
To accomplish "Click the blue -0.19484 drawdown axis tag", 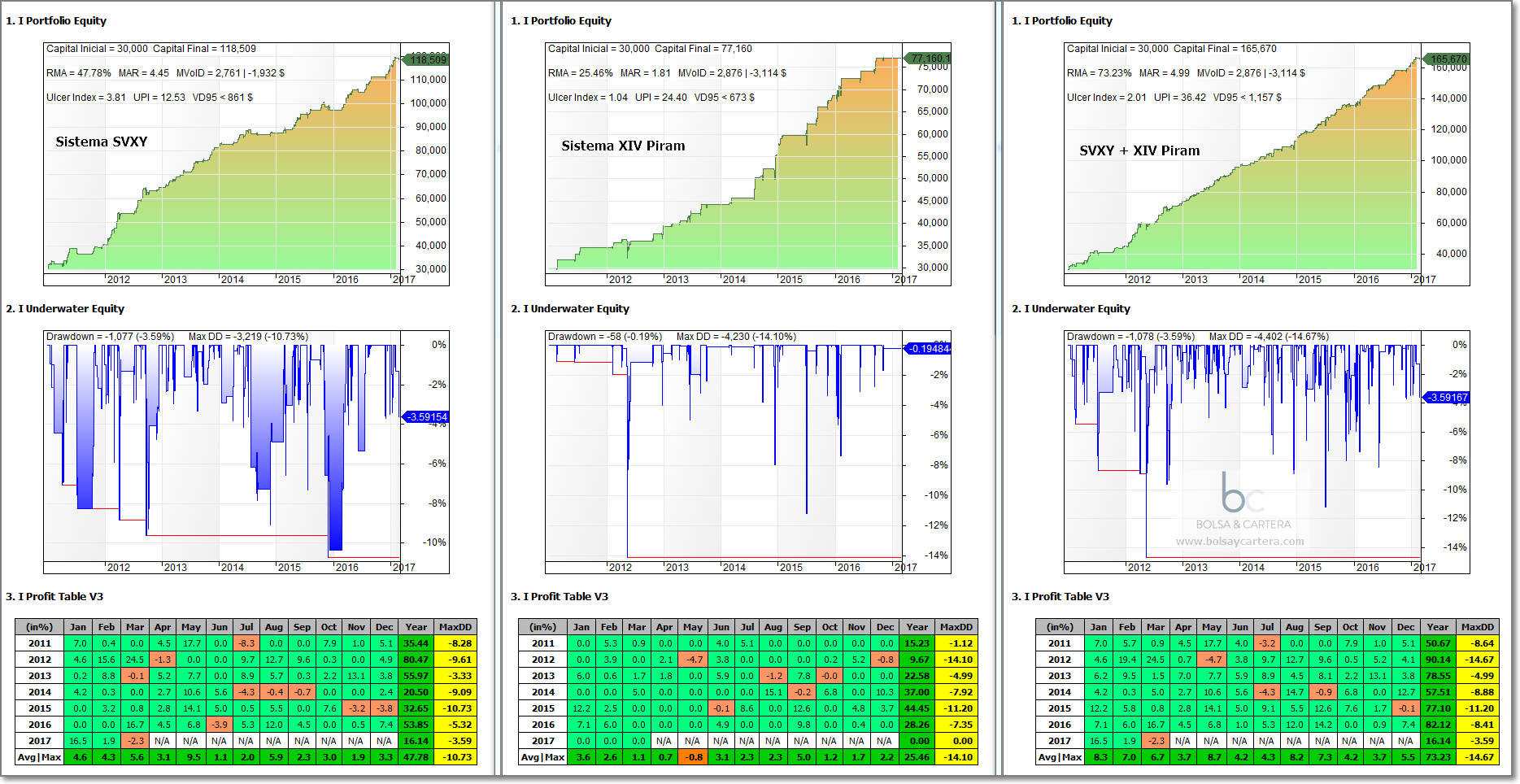I will (x=928, y=349).
